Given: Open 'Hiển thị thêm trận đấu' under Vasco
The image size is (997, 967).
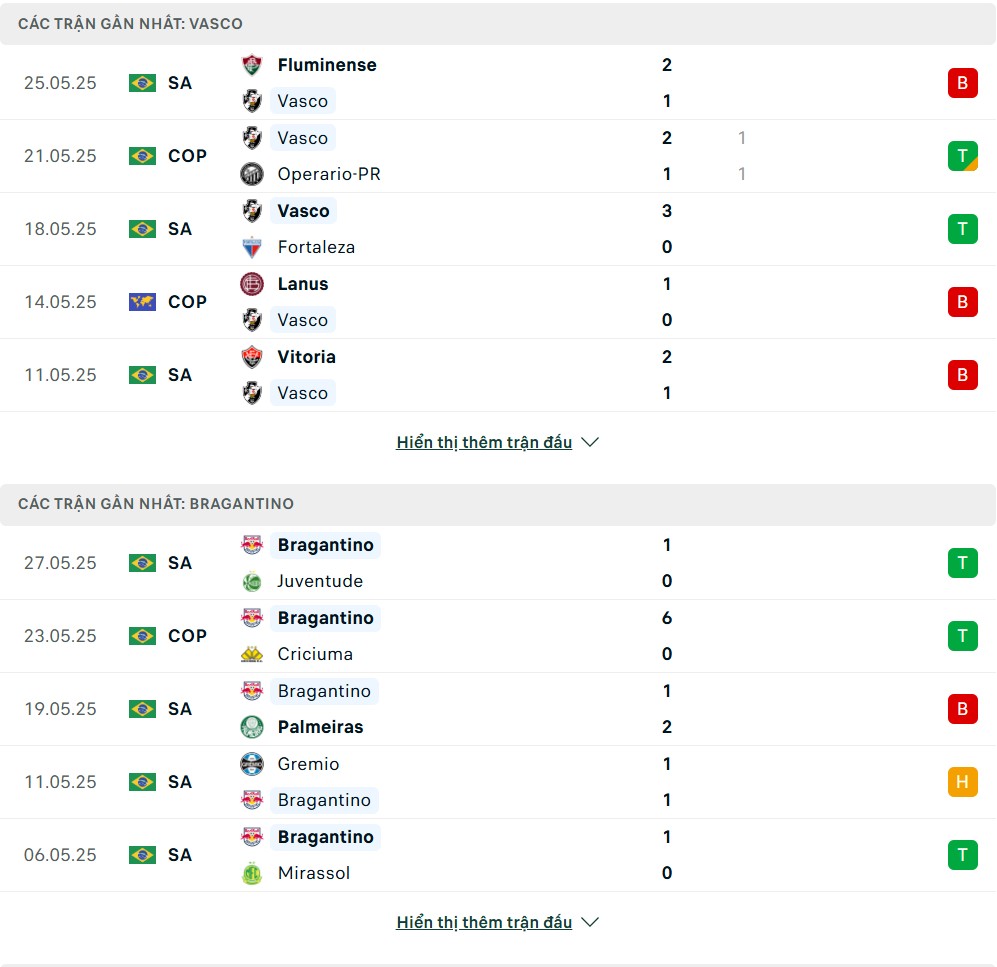Looking at the screenshot, I should 484,442.
